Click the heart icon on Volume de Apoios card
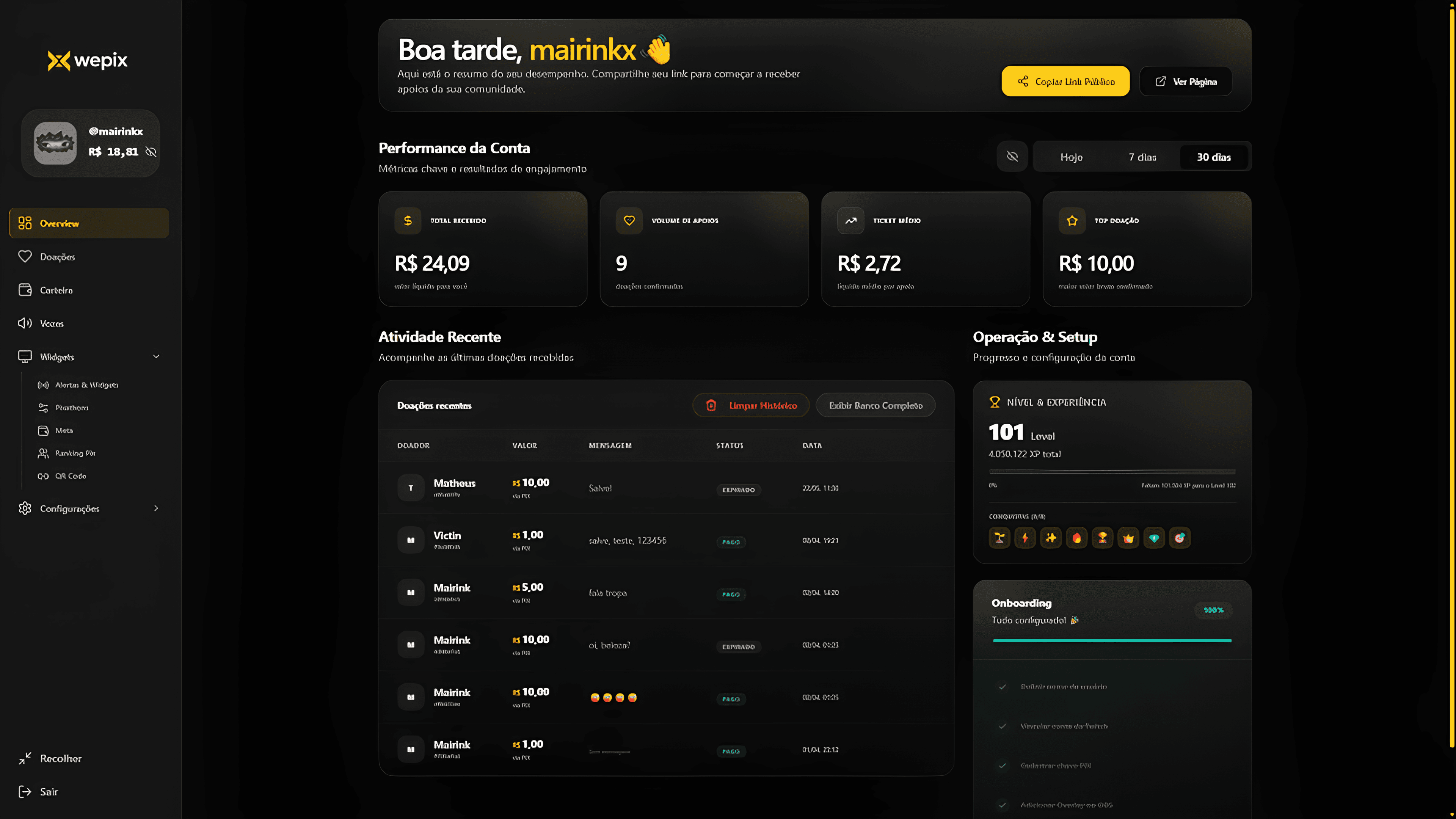Screen dimensions: 1456x819 coord(629,221)
